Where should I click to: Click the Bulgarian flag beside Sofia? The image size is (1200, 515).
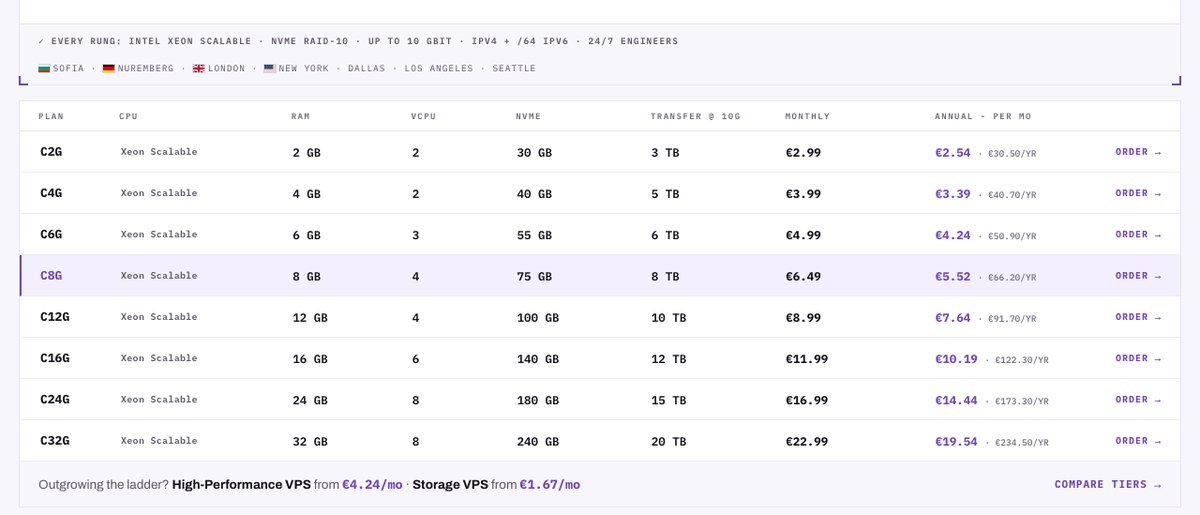coord(44,68)
